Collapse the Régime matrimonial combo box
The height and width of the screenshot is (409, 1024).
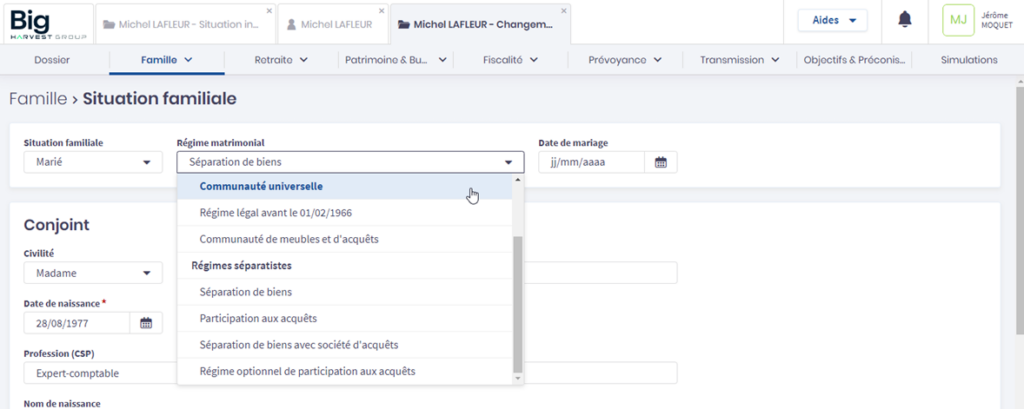[508, 162]
